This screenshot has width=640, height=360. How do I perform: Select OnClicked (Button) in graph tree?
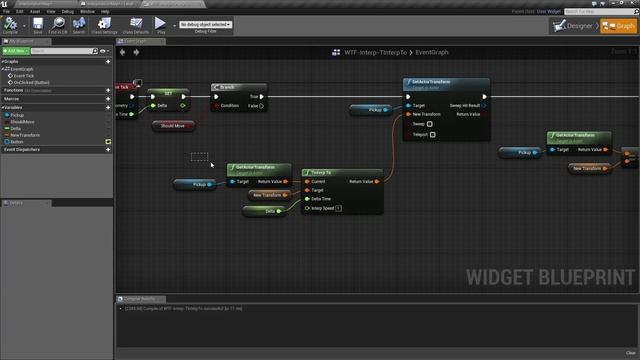pos(31,82)
